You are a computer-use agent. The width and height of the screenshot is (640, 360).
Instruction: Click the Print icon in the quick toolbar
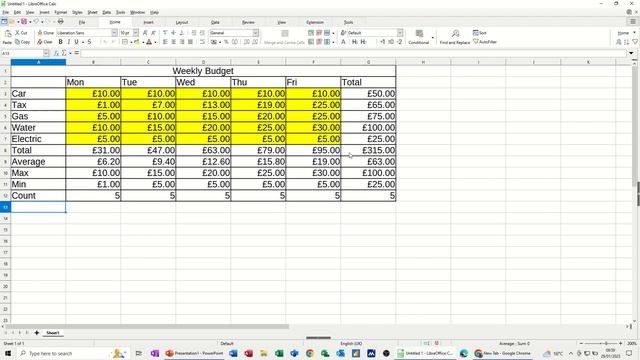pos(60,22)
